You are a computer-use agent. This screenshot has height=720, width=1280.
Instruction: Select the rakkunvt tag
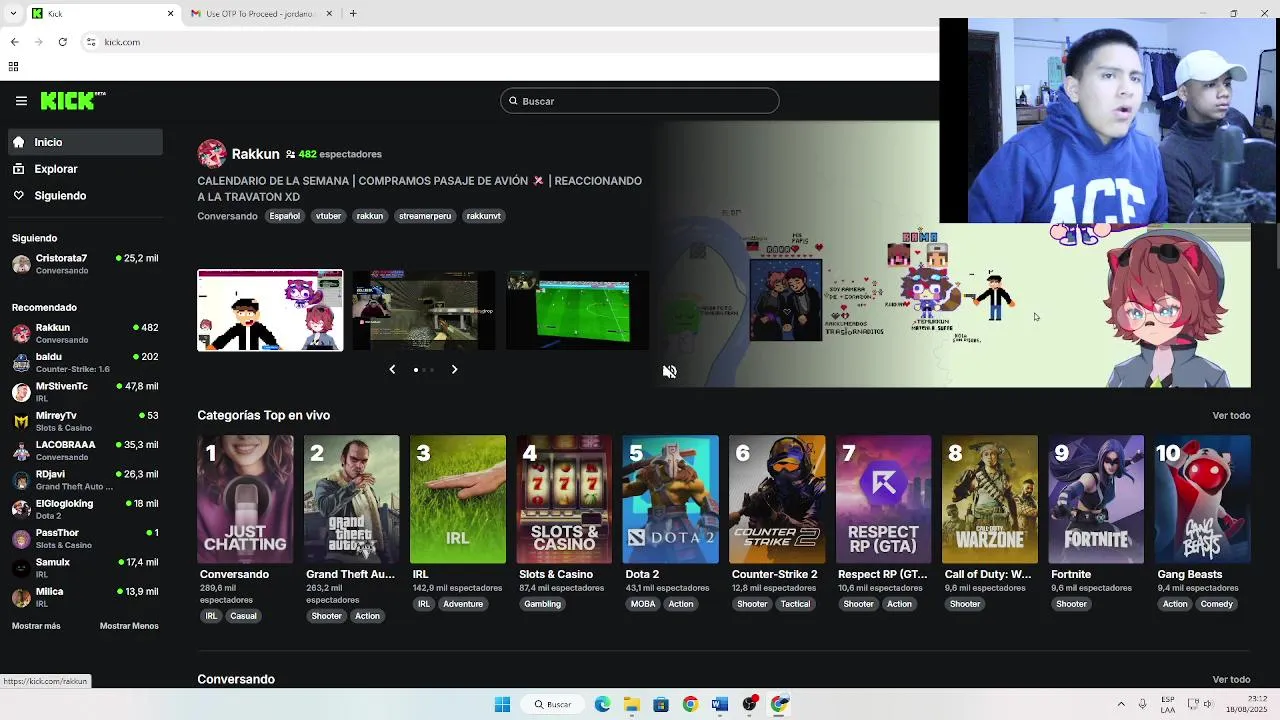(483, 216)
